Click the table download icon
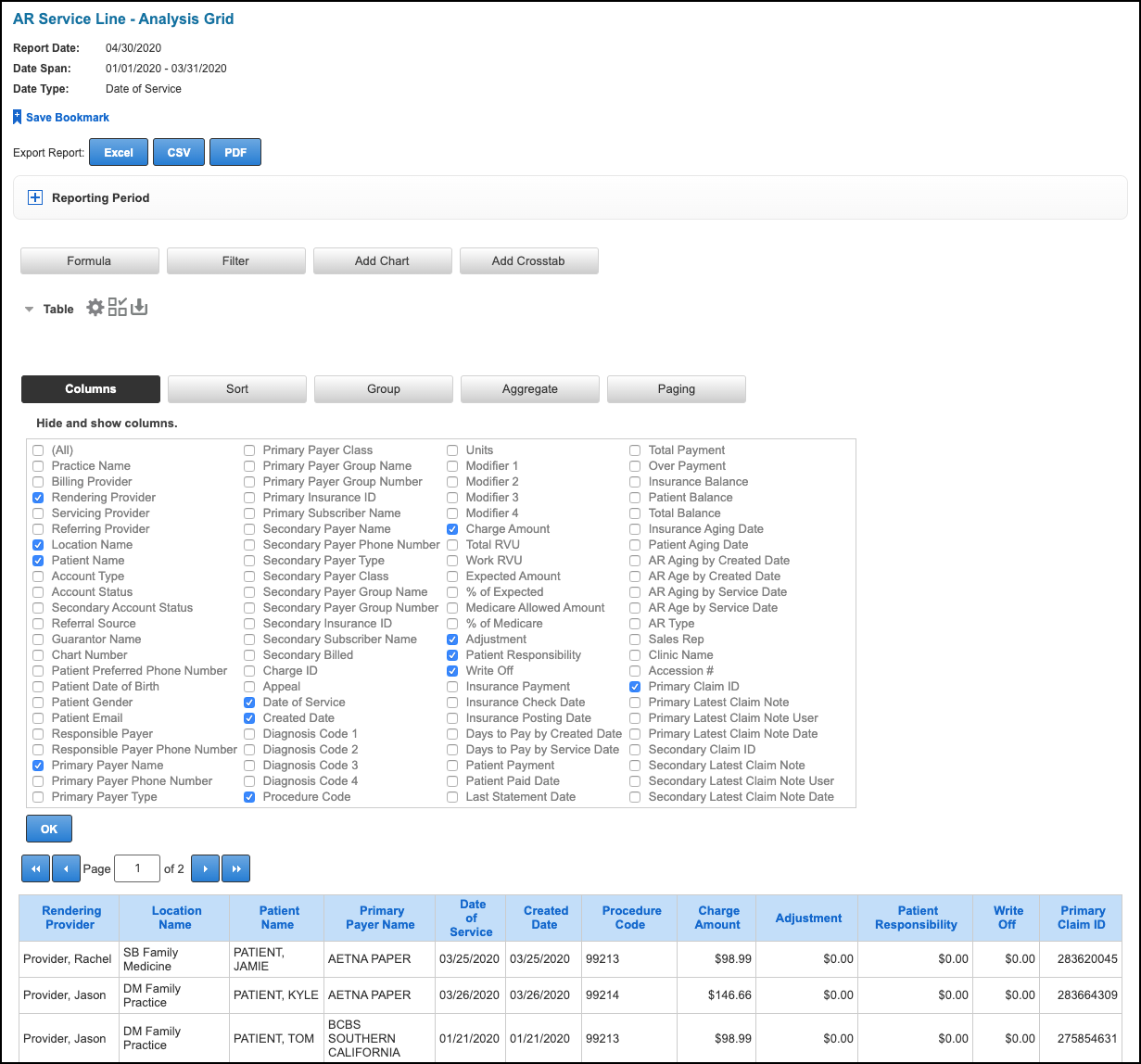Image resolution: width=1141 pixels, height=1064 pixels. tap(139, 307)
